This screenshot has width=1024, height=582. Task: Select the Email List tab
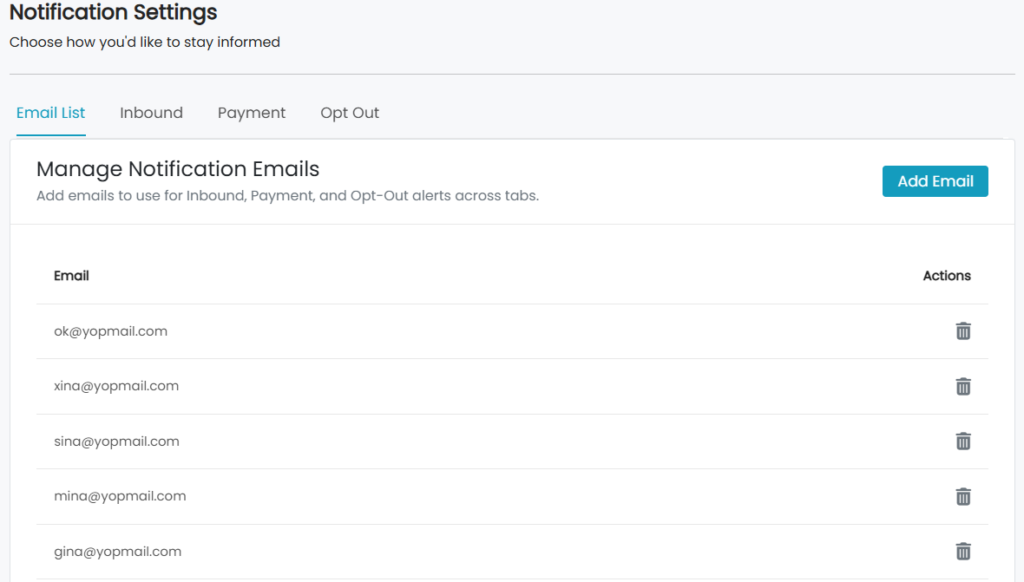51,113
